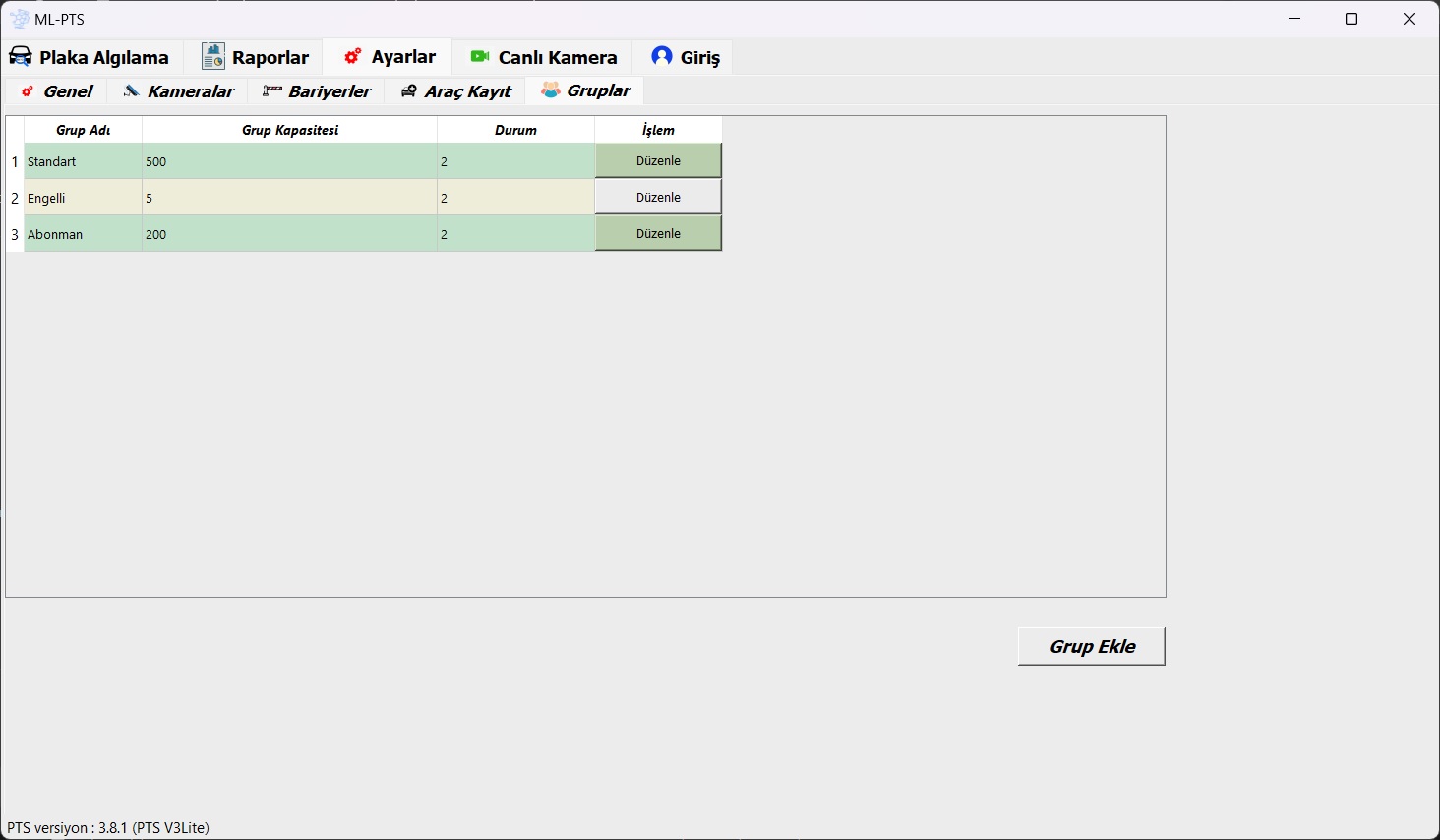Click the blue user icon beside Giriş
This screenshot has height=840, width=1440.
click(x=662, y=56)
